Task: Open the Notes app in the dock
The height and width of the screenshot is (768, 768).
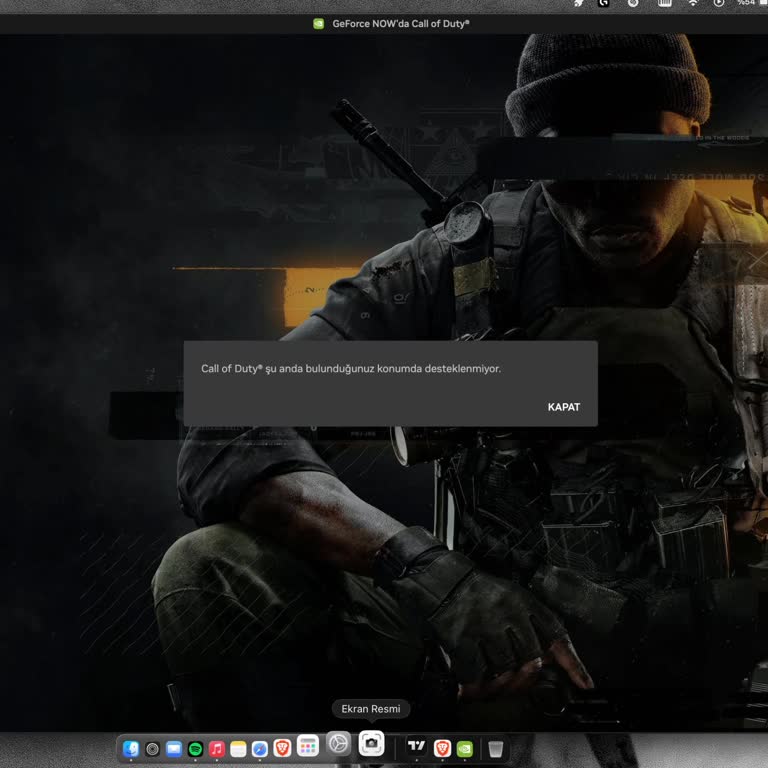Action: pyautogui.click(x=238, y=748)
